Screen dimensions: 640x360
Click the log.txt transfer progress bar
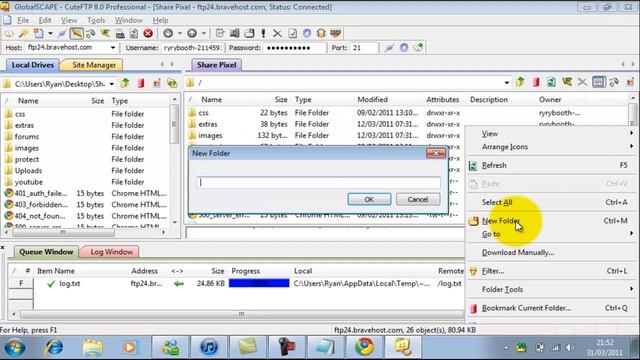pyautogui.click(x=259, y=283)
